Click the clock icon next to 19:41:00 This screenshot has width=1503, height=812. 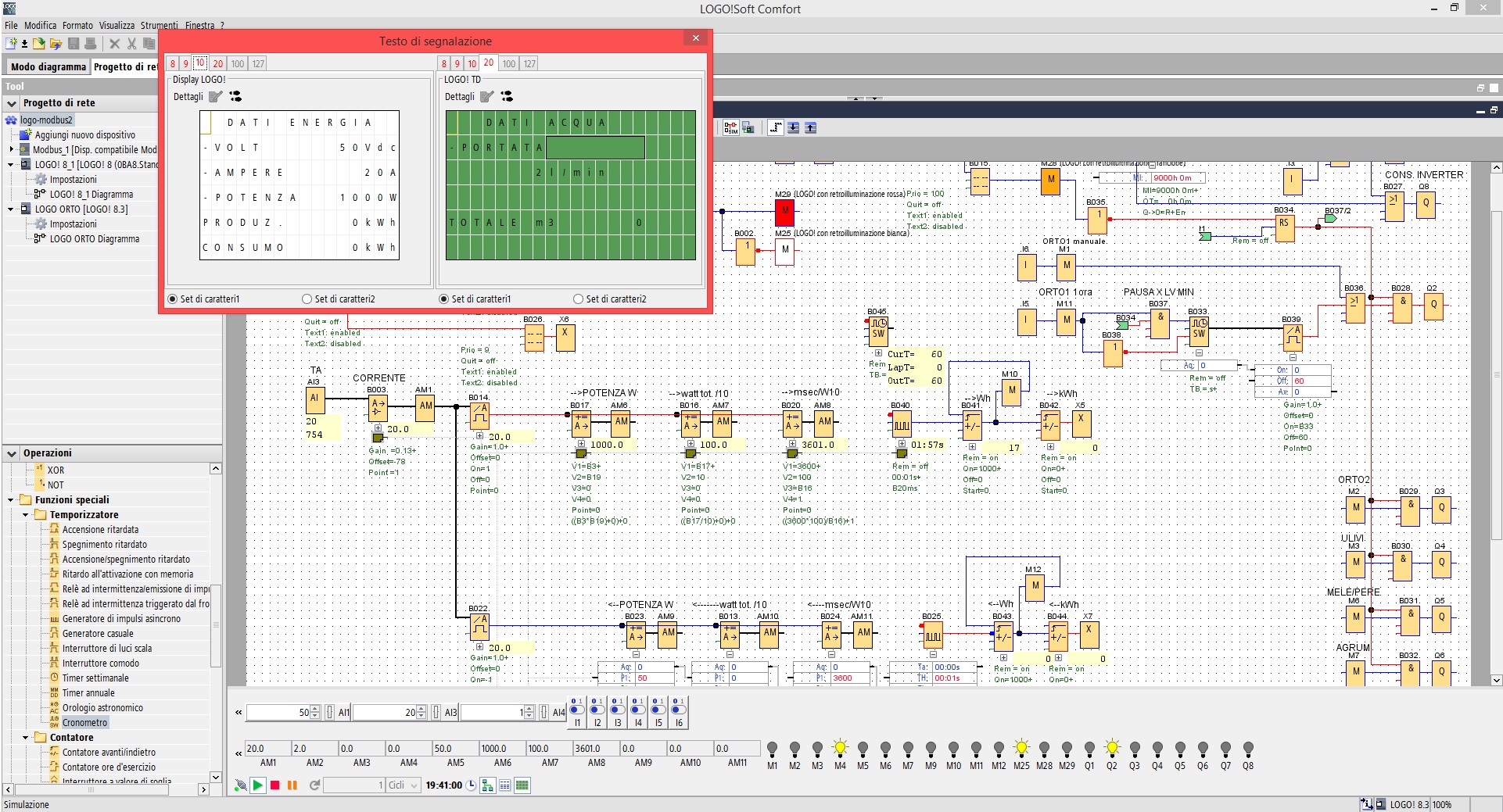471,785
